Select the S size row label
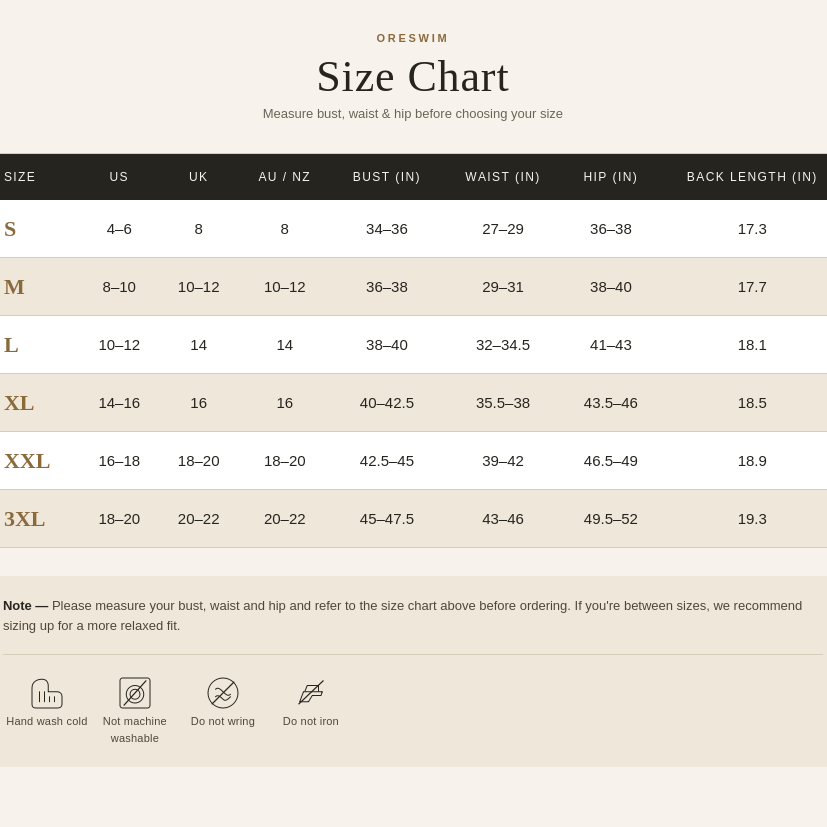827x827 pixels. coord(10,229)
